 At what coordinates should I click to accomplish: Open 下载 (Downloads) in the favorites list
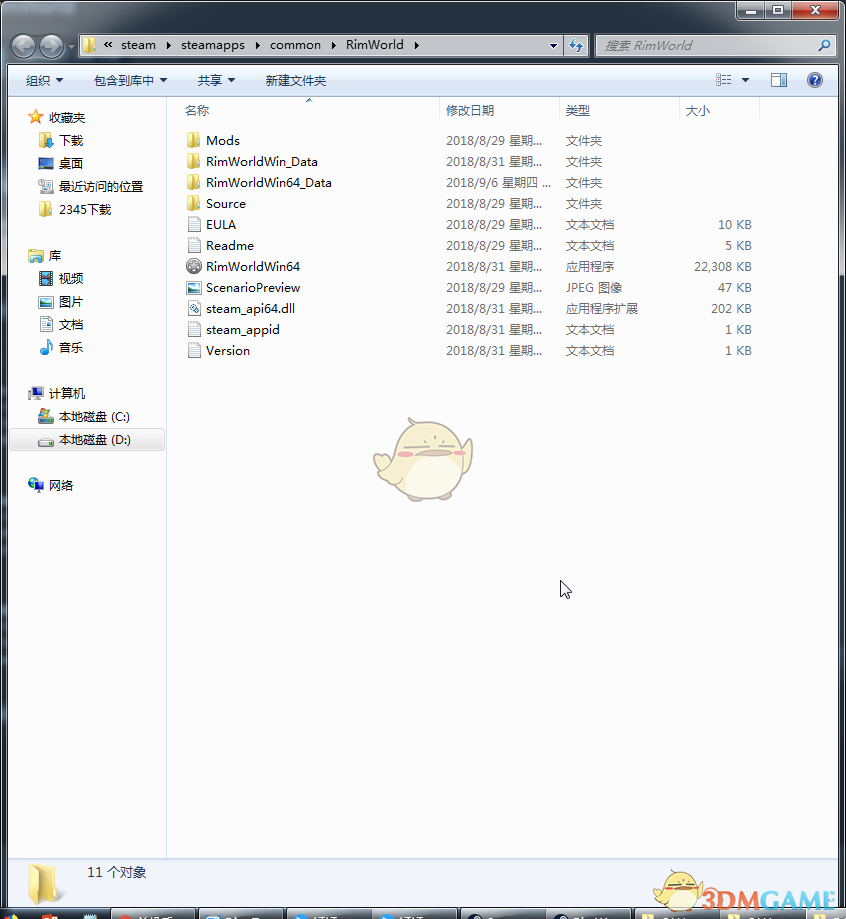[61, 141]
